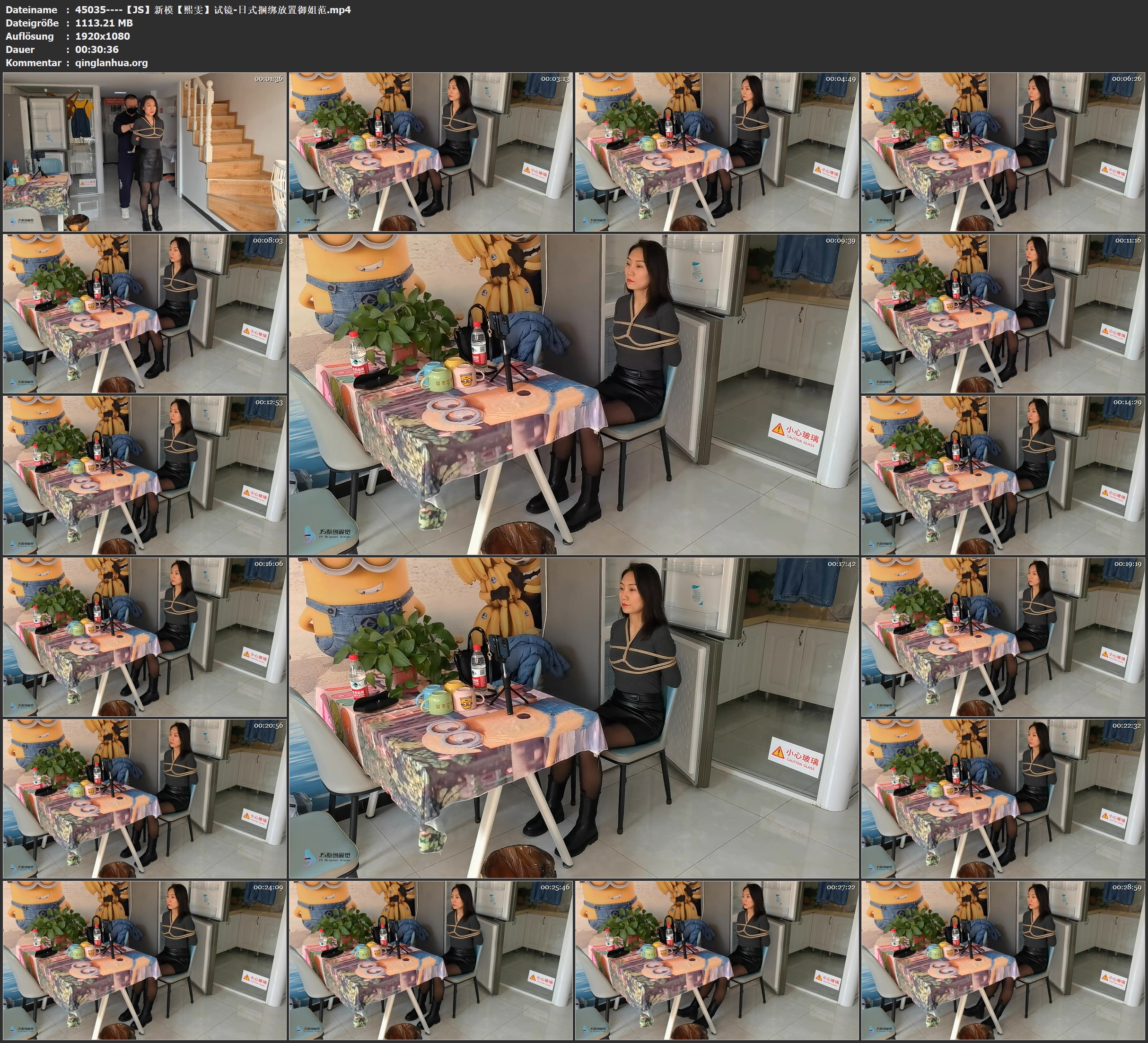Select the frame at 00:03:13
This screenshot has width=1148, height=1043.
pos(430,151)
